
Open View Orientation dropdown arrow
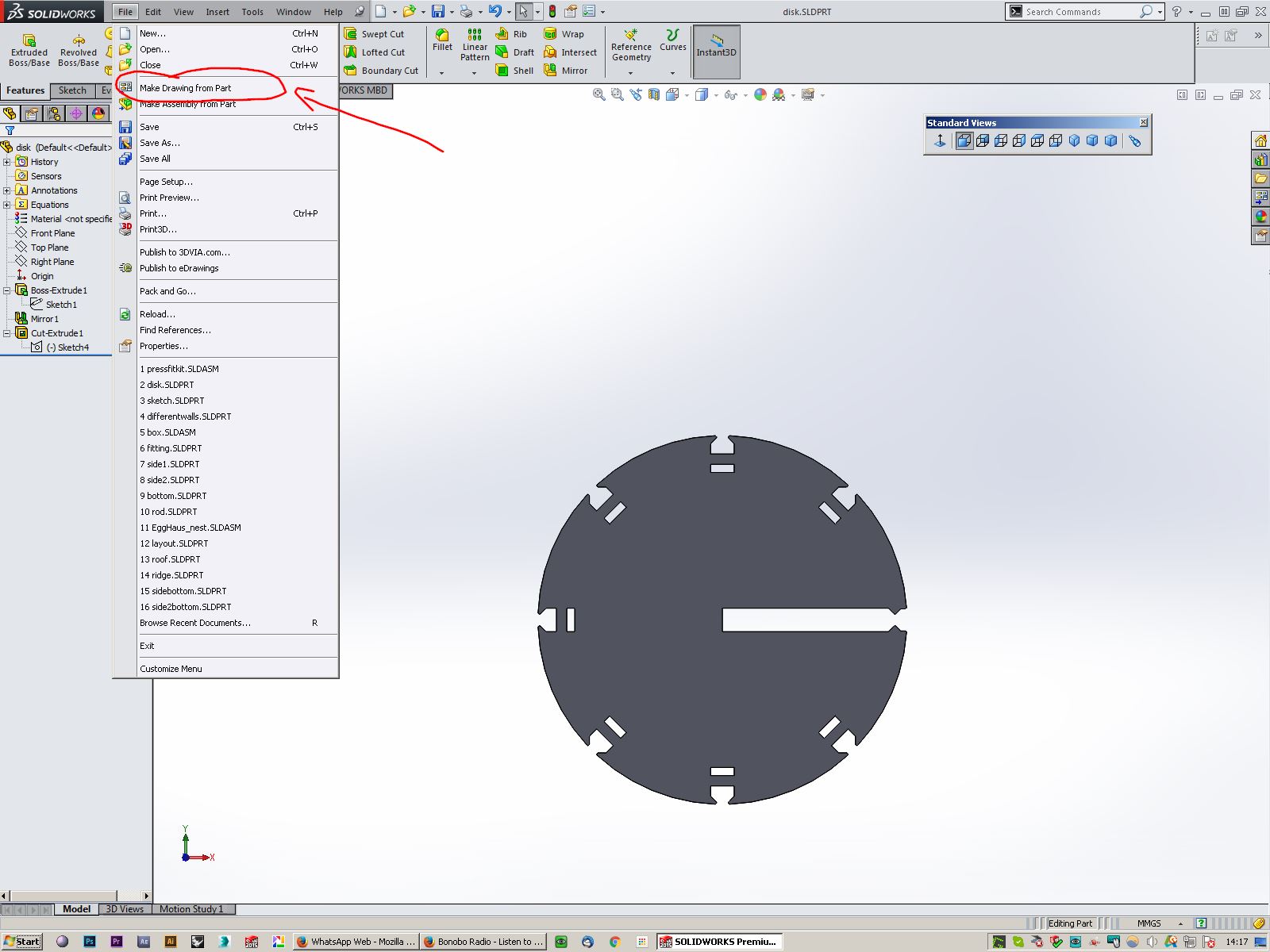(686, 95)
